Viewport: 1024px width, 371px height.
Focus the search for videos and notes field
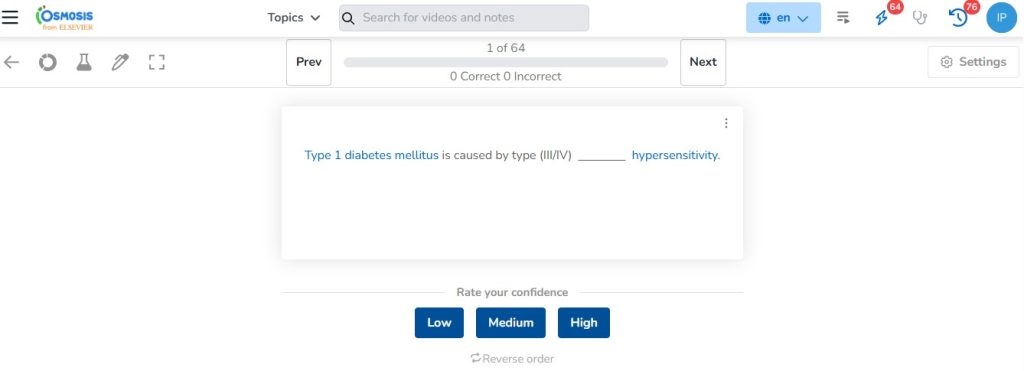coord(464,18)
